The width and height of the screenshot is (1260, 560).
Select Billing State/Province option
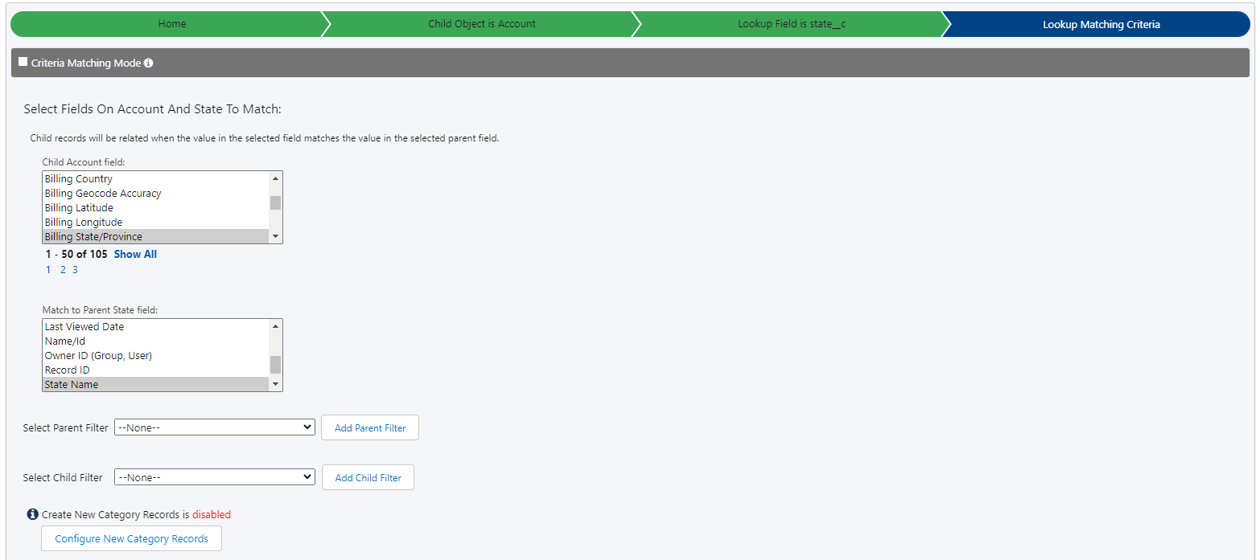click(156, 237)
